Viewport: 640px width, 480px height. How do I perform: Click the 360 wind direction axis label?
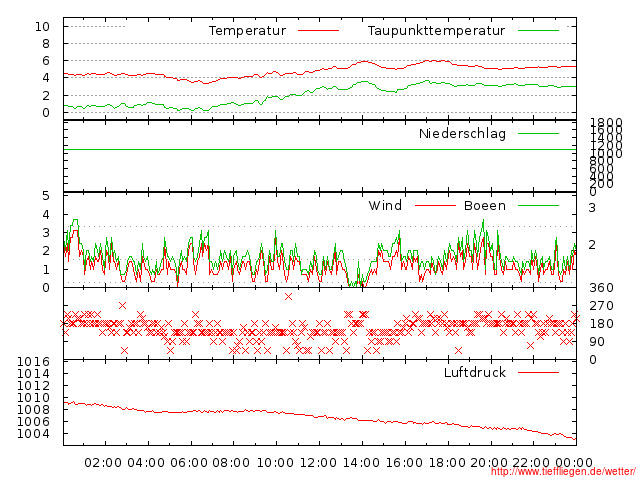click(601, 288)
